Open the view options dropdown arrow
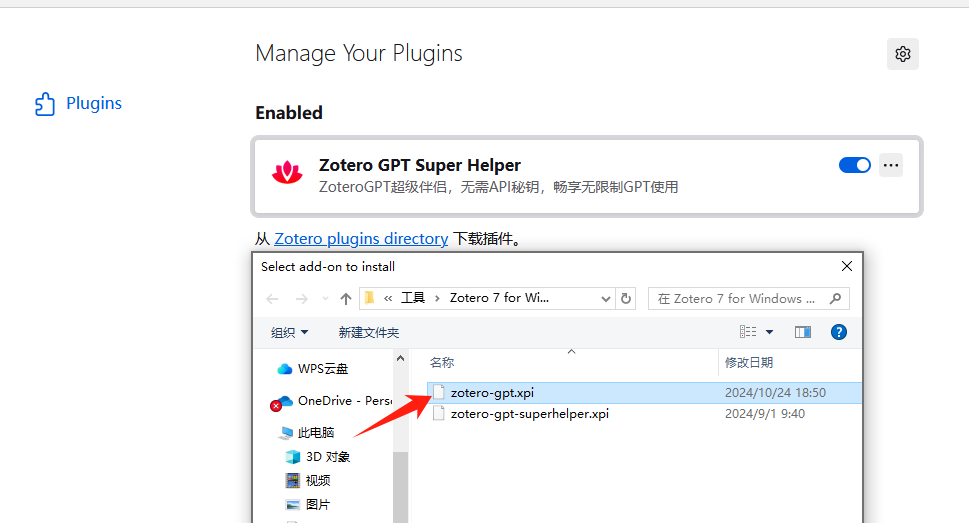The image size is (969, 523). coord(769,332)
